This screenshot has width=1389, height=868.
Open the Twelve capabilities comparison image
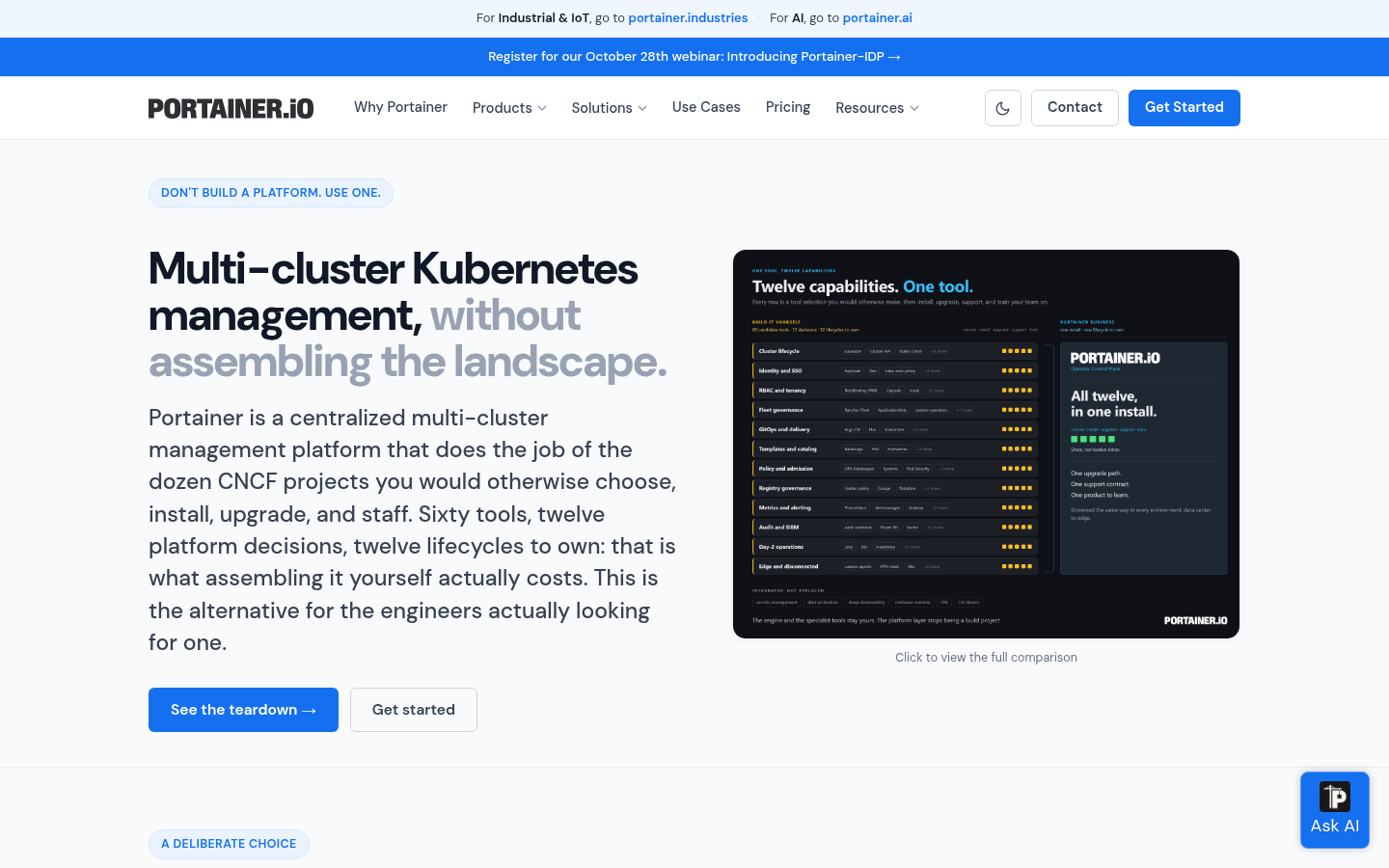click(986, 444)
